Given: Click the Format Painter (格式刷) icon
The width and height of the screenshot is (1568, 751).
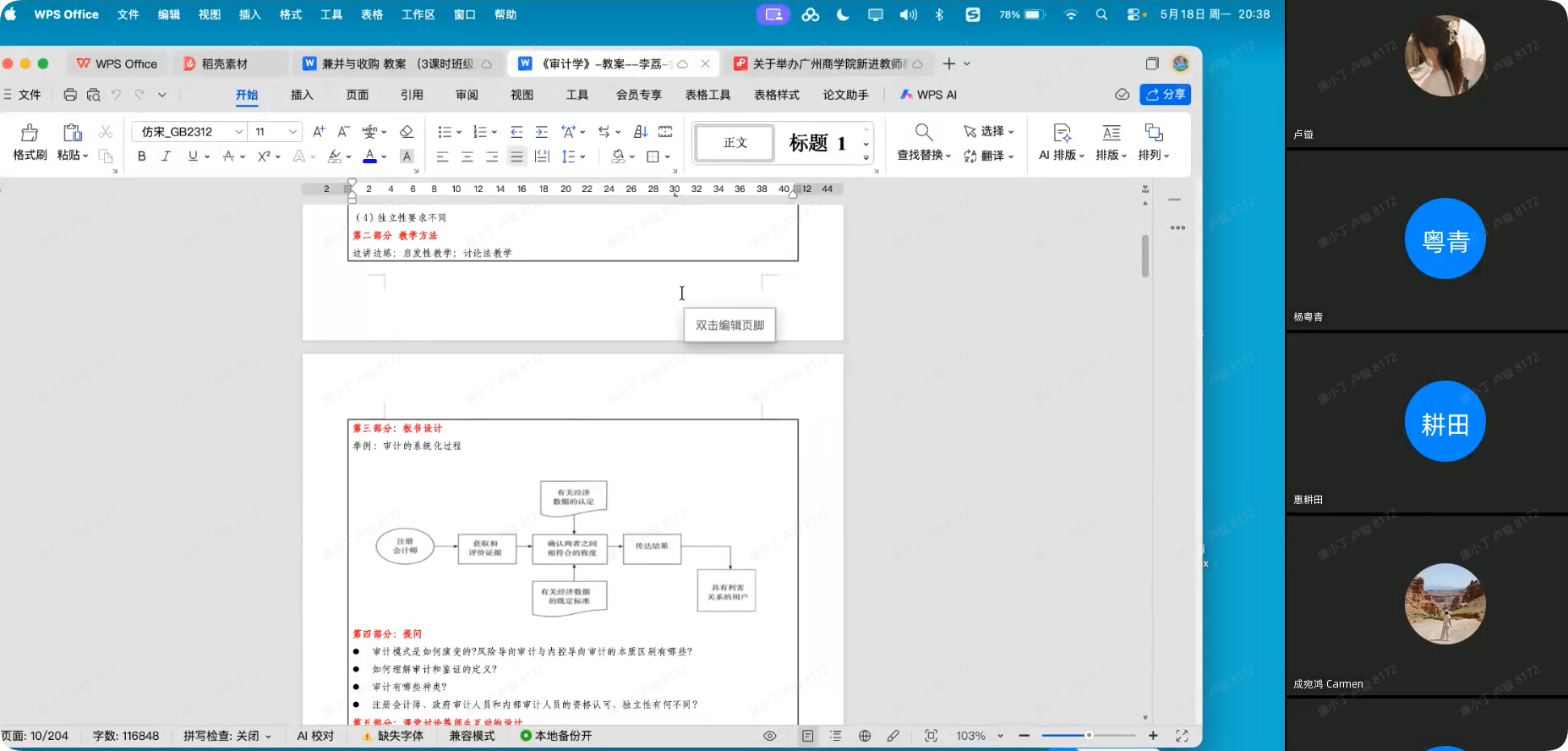Looking at the screenshot, I should pyautogui.click(x=30, y=133).
